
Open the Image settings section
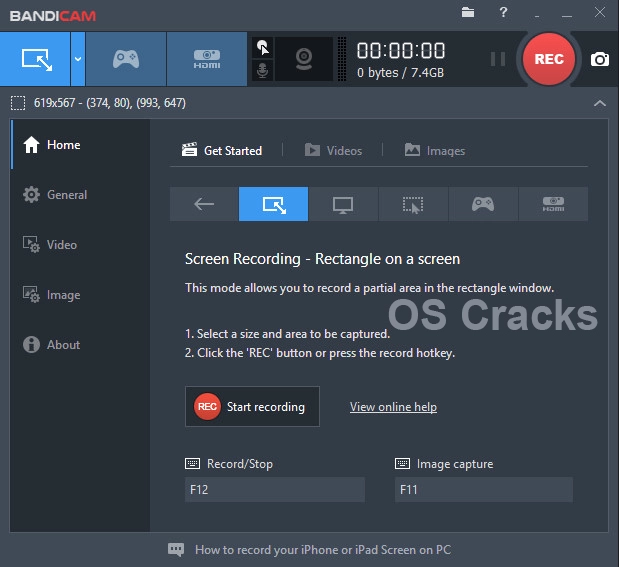point(81,295)
